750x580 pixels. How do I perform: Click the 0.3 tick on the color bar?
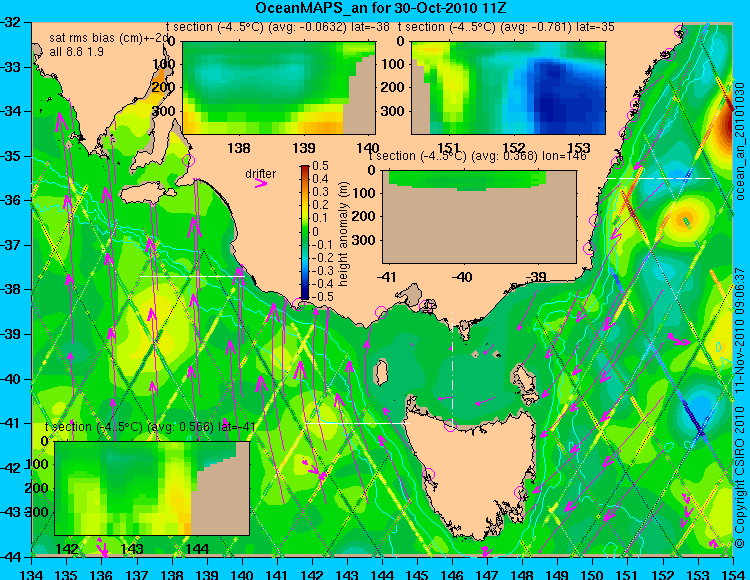(x=320, y=192)
